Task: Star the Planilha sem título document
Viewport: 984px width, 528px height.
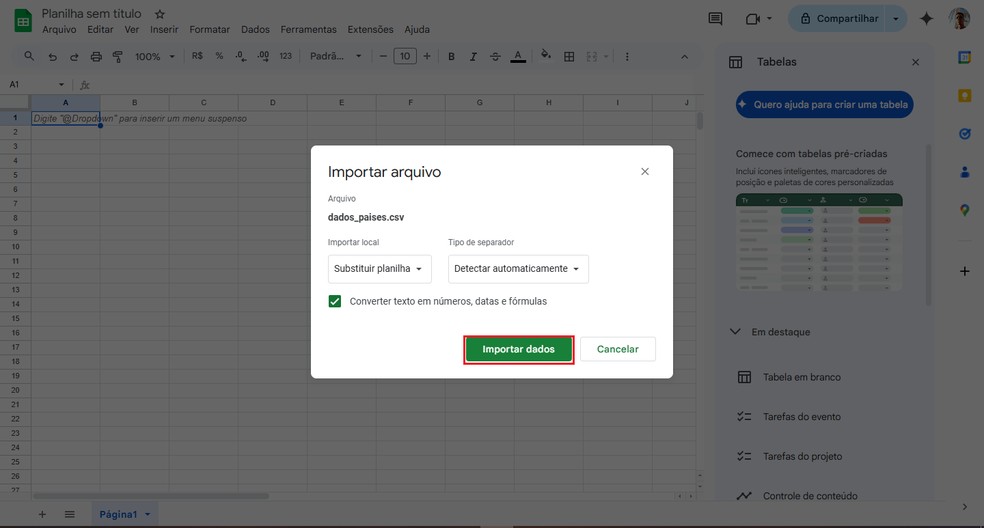Action: point(160,14)
